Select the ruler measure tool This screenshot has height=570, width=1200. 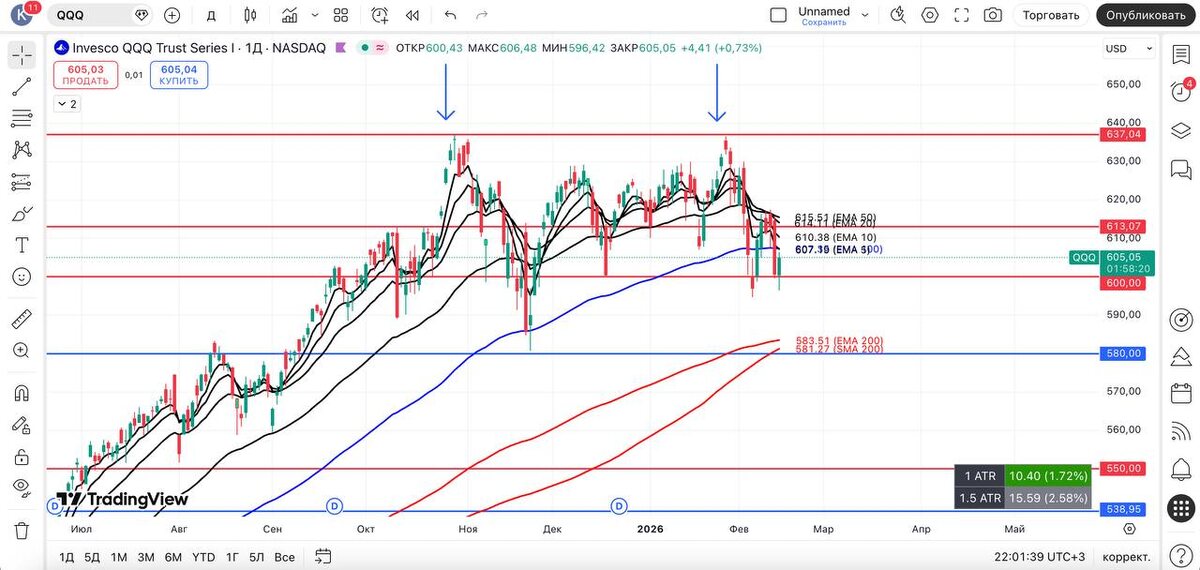tap(21, 319)
